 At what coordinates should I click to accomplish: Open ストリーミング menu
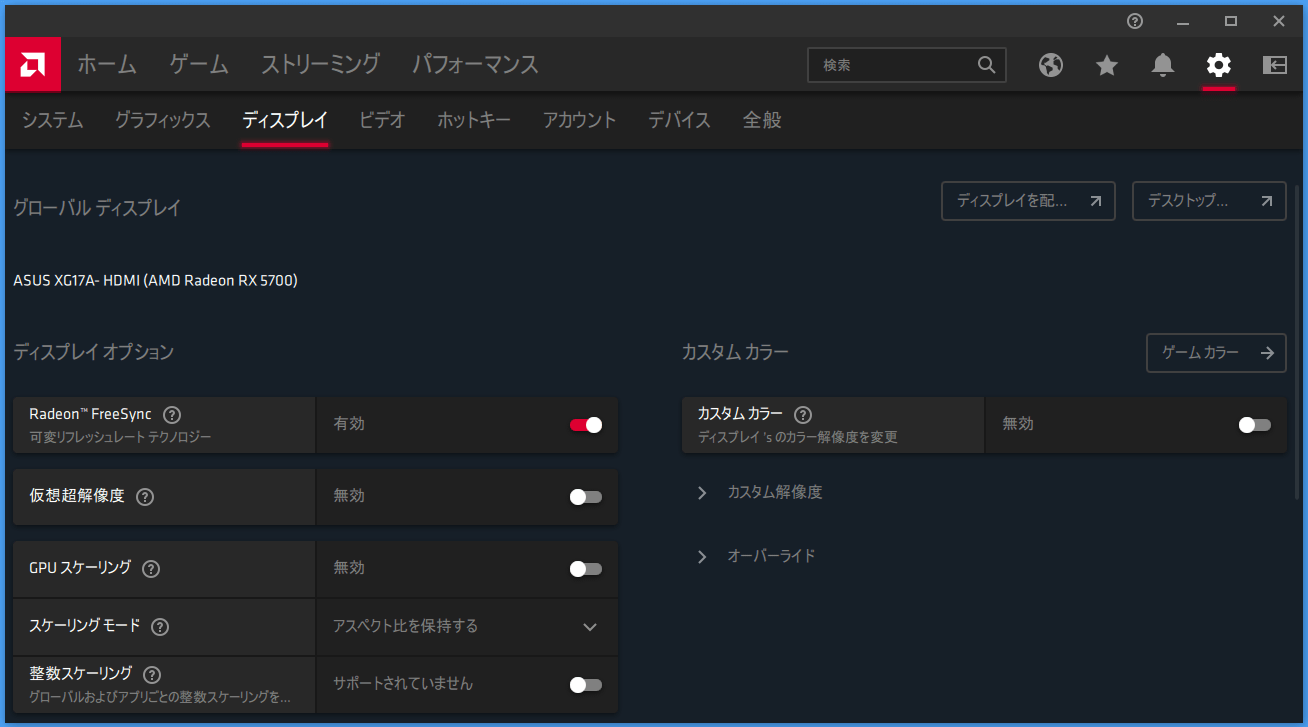321,65
